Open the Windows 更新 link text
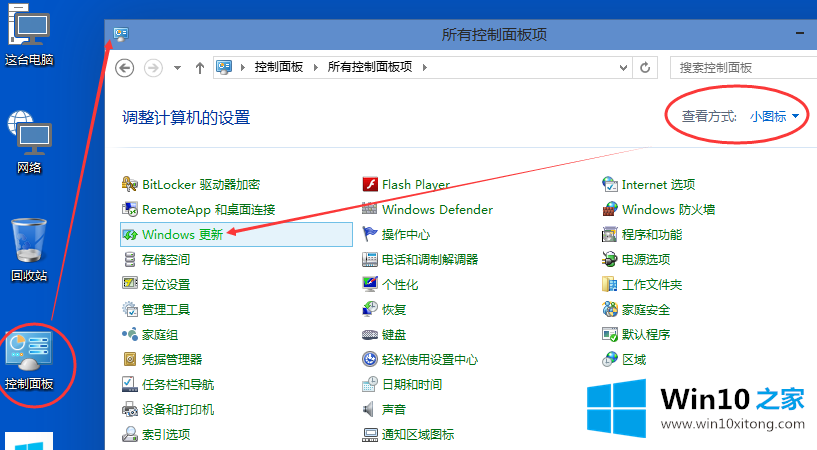This screenshot has height=450, width=817. point(182,234)
